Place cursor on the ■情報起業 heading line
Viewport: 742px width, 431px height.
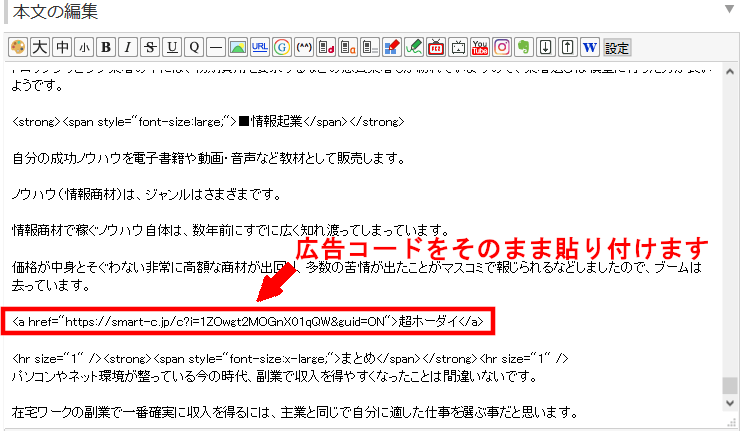point(208,122)
